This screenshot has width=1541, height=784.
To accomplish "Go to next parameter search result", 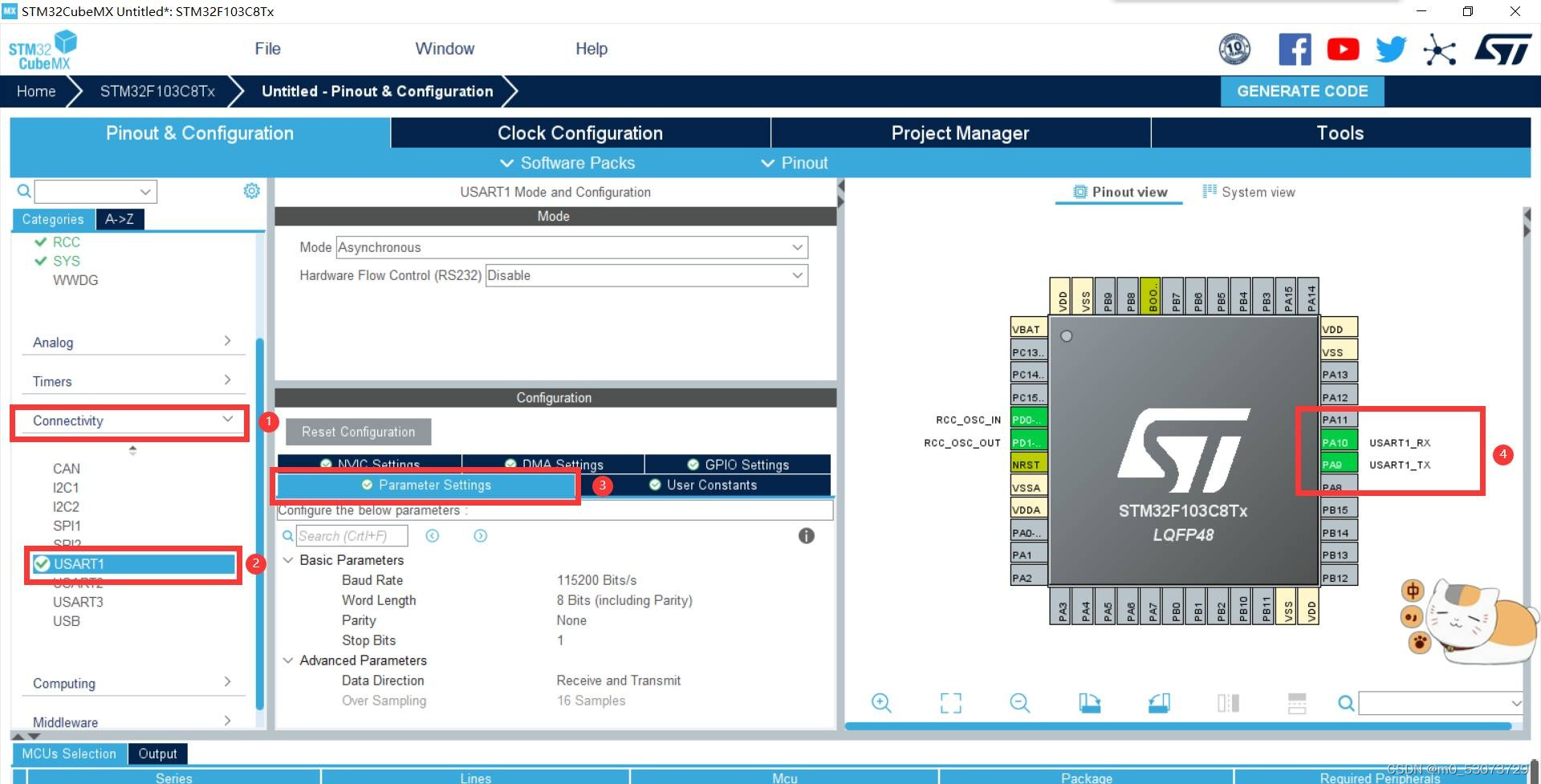I will (481, 536).
